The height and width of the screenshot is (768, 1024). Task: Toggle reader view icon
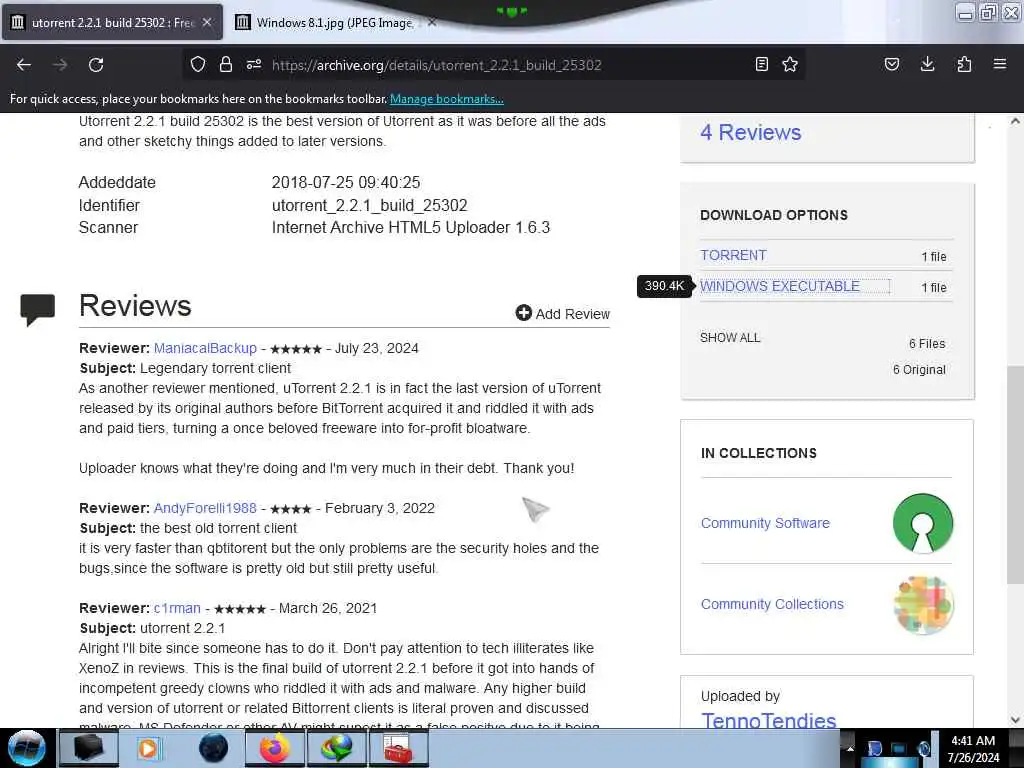point(761,64)
